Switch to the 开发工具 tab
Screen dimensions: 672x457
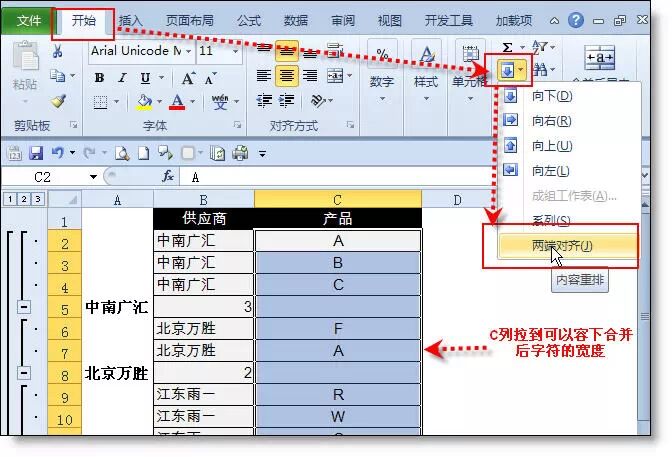tap(449, 20)
